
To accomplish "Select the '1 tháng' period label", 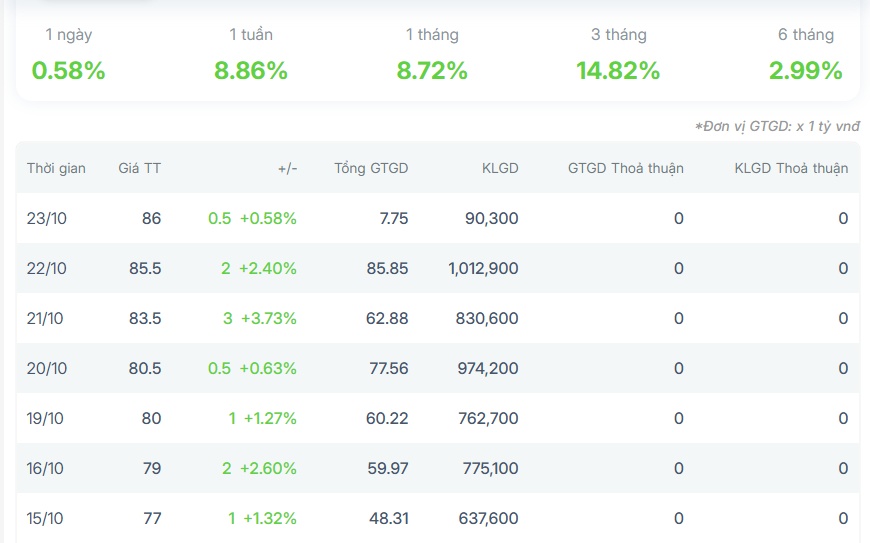I will point(432,35).
